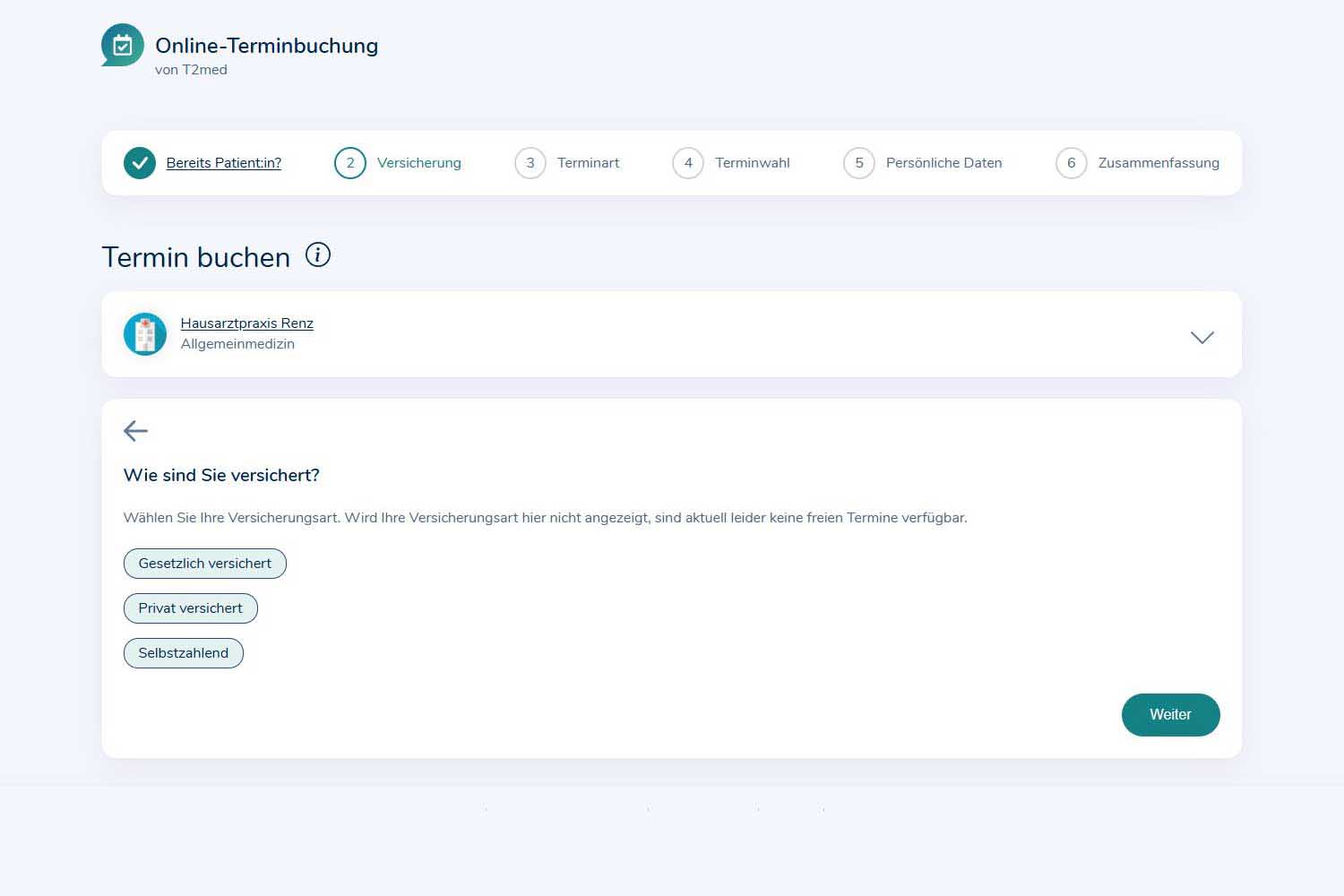Click the step 6 circle icon
This screenshot has width=1344, height=896.
(1071, 163)
